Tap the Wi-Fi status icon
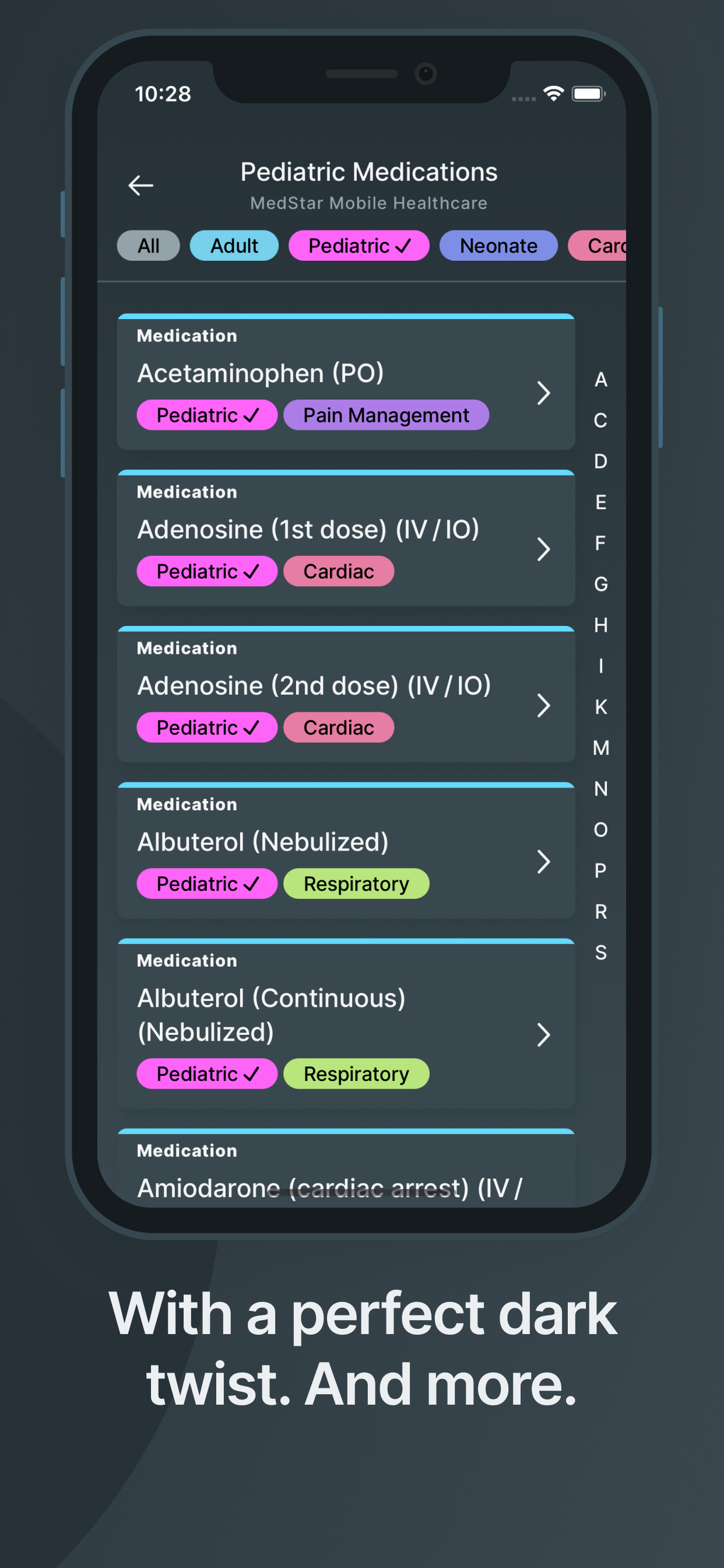724x1568 pixels. [554, 93]
